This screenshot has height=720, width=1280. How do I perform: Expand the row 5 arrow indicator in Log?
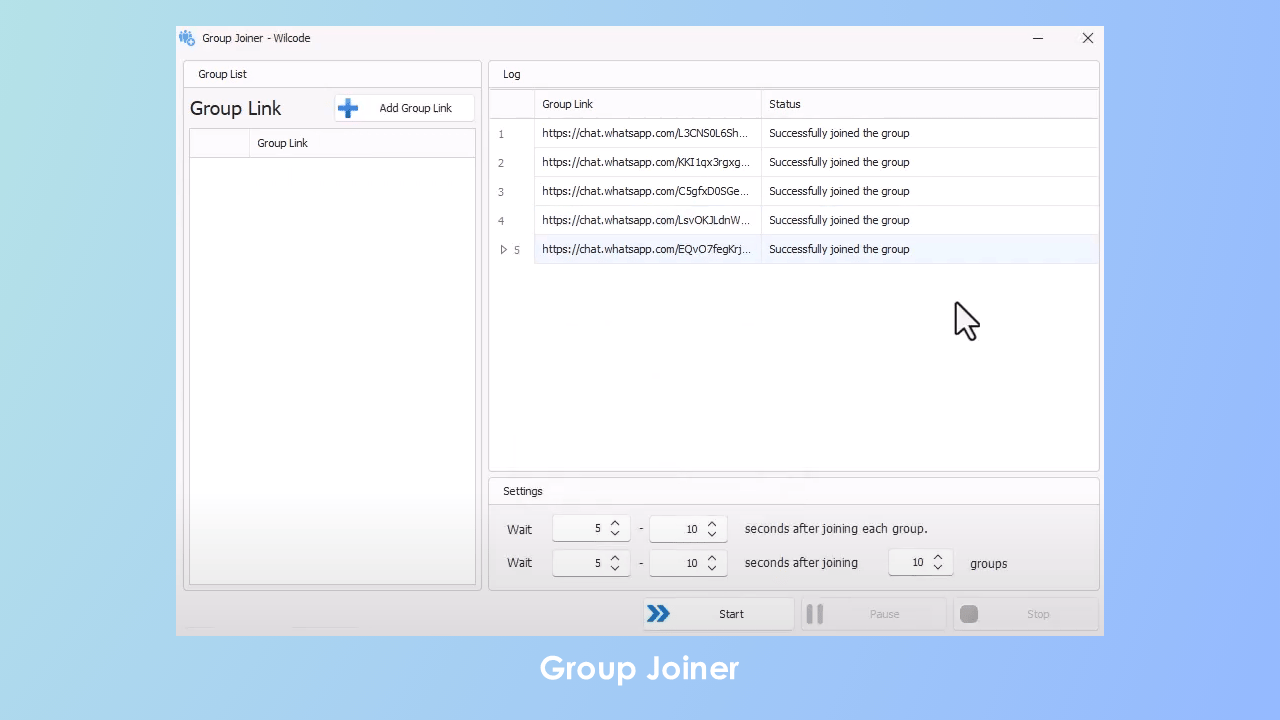[504, 250]
